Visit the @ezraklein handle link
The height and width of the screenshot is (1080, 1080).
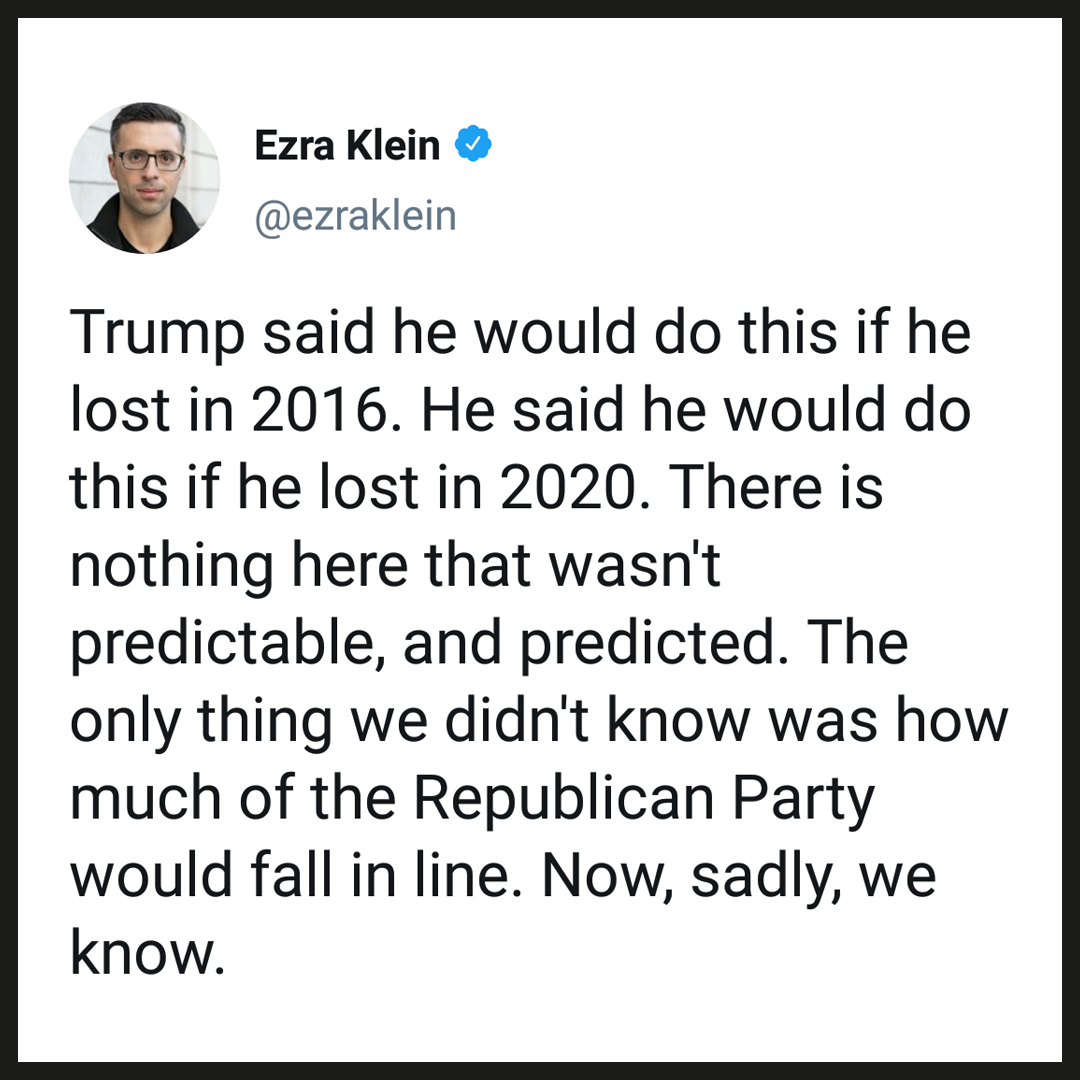point(355,216)
